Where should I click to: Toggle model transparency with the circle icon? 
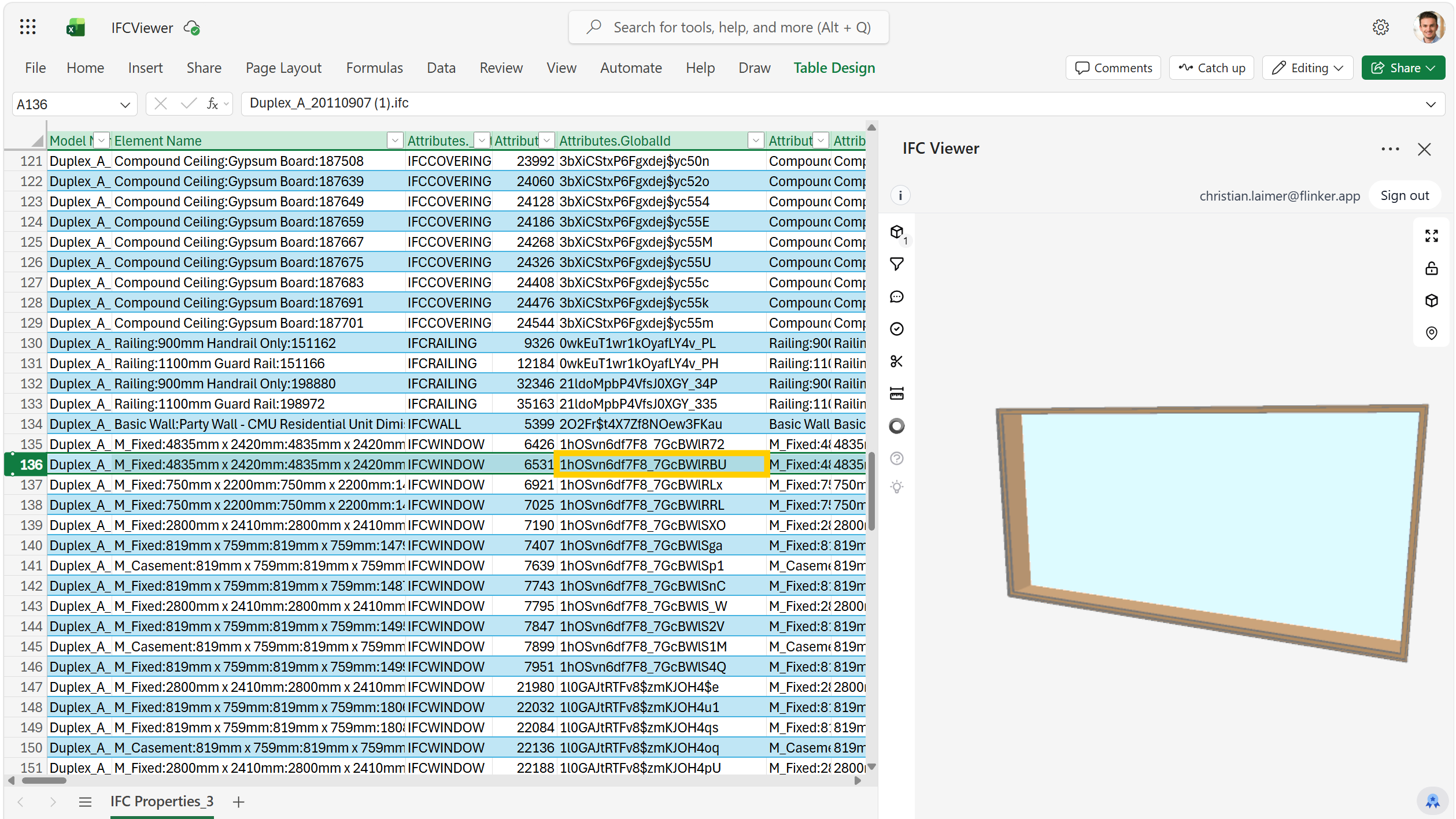pos(897,425)
